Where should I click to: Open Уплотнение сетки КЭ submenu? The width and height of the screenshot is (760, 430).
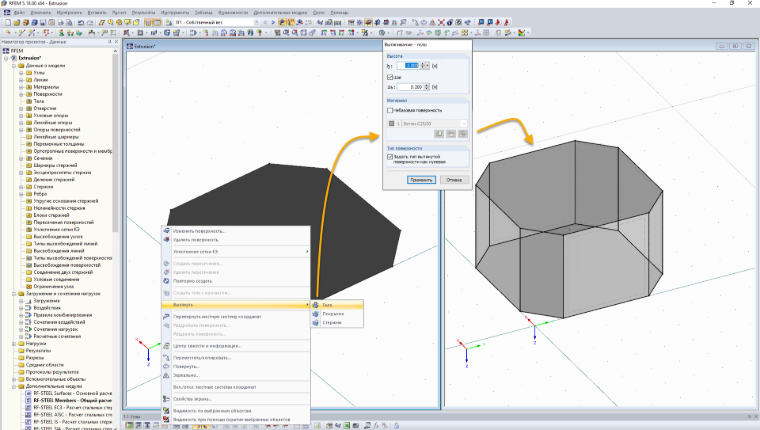[x=236, y=252]
